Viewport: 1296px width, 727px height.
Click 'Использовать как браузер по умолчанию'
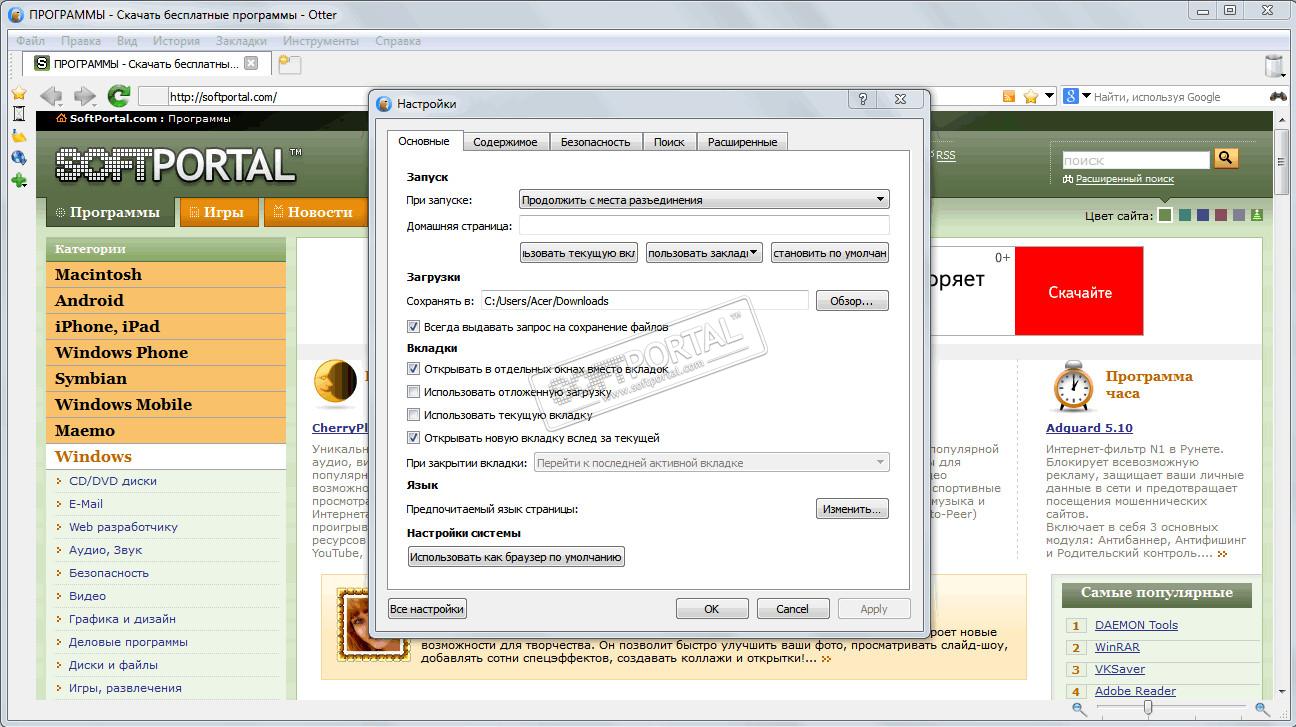click(516, 557)
